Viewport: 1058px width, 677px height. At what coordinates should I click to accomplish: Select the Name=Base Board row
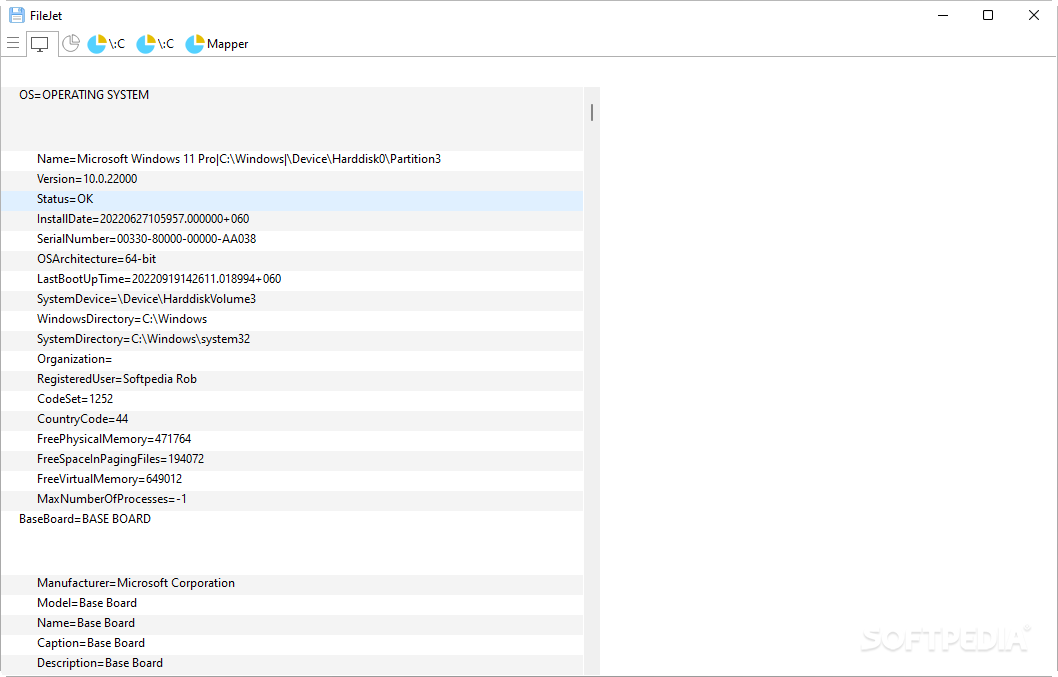pos(292,624)
